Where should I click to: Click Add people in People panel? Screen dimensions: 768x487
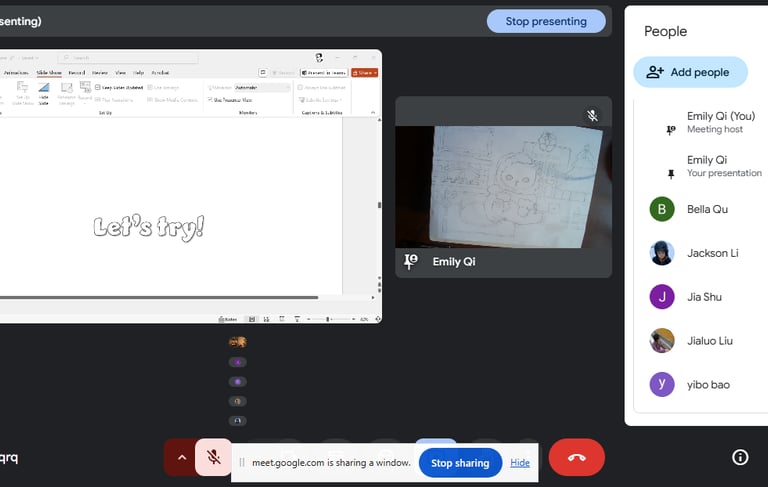(x=691, y=72)
